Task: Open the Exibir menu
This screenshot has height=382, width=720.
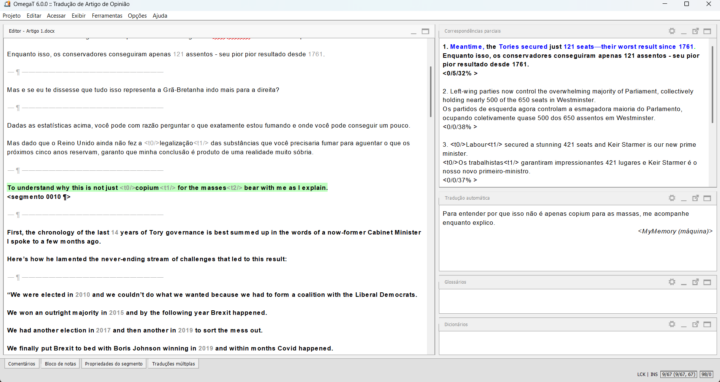Action: point(79,16)
